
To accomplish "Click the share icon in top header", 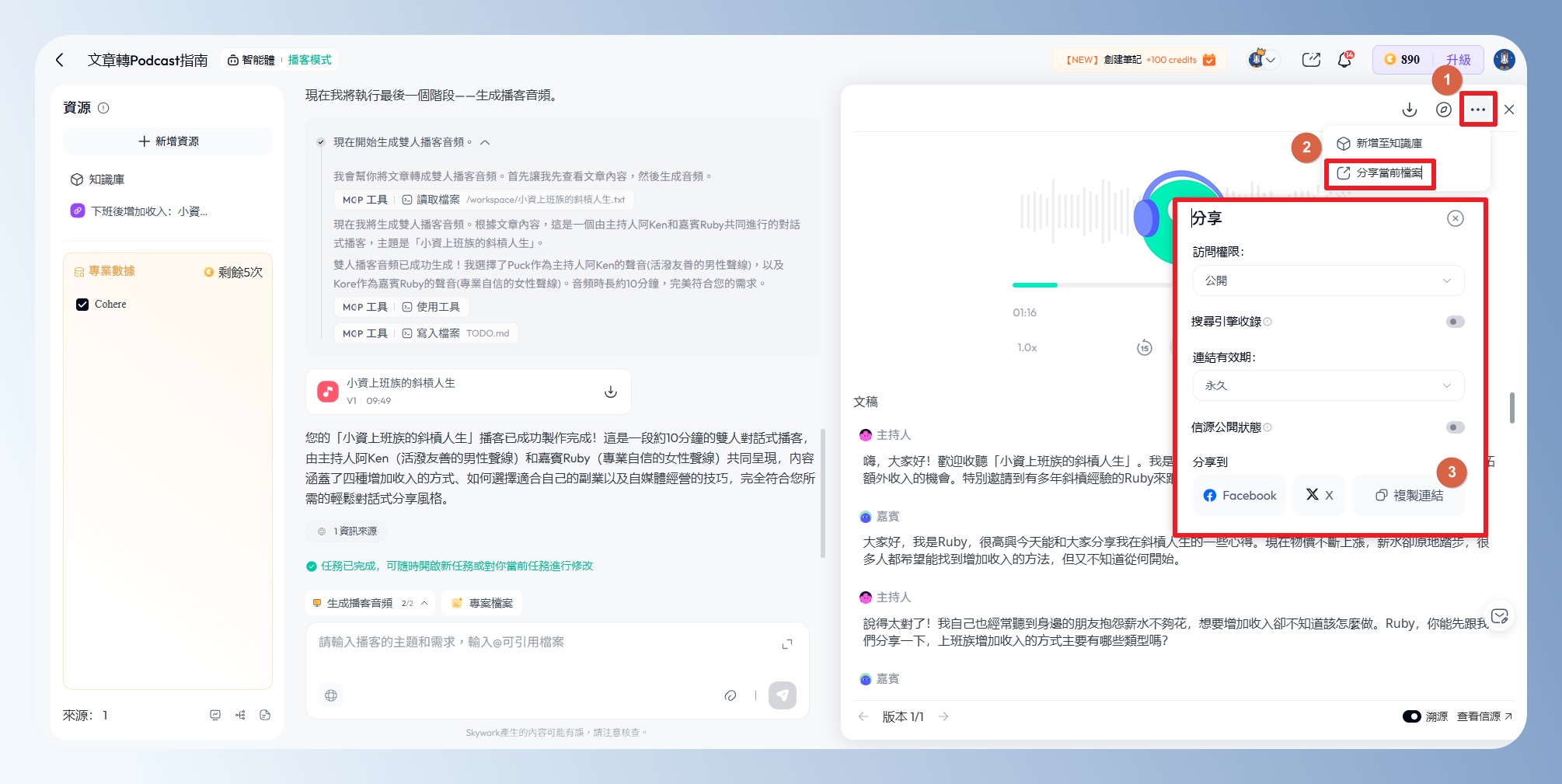I will [1311, 60].
